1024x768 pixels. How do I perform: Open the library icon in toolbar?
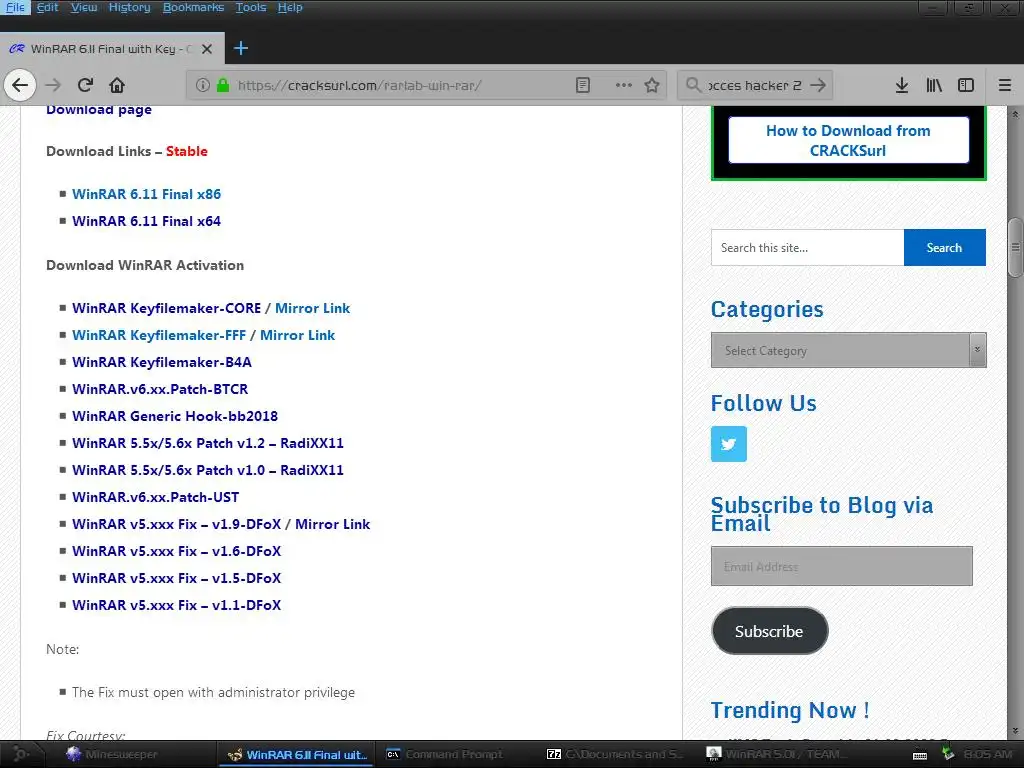click(x=934, y=85)
